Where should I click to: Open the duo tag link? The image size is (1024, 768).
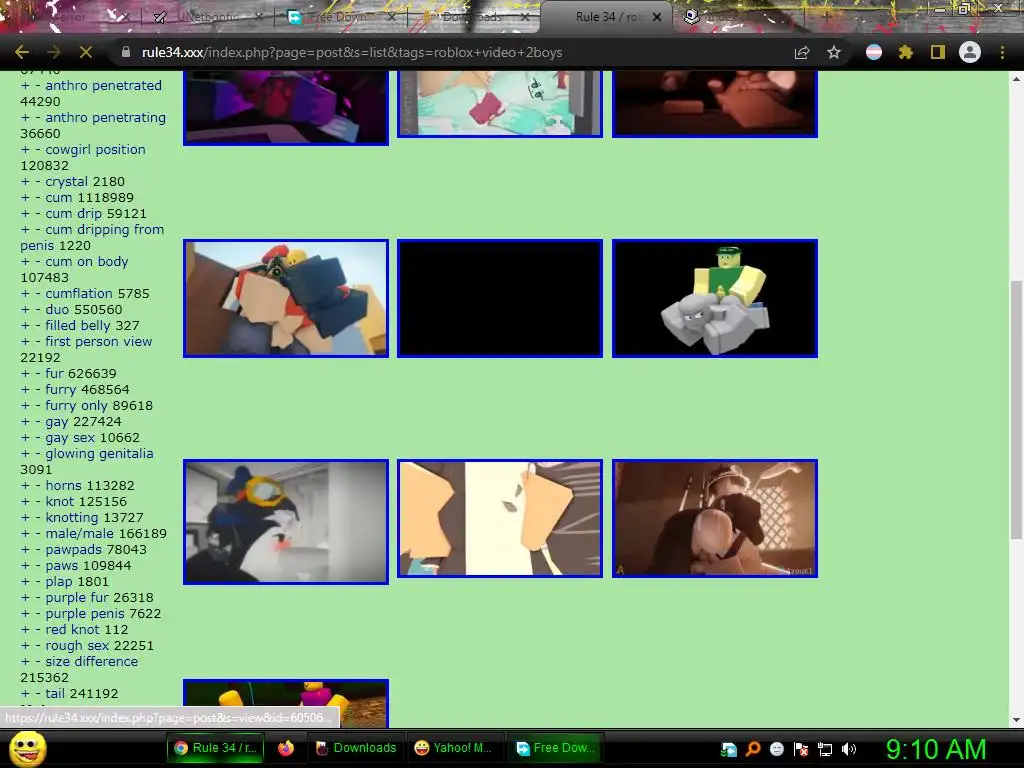(x=56, y=310)
